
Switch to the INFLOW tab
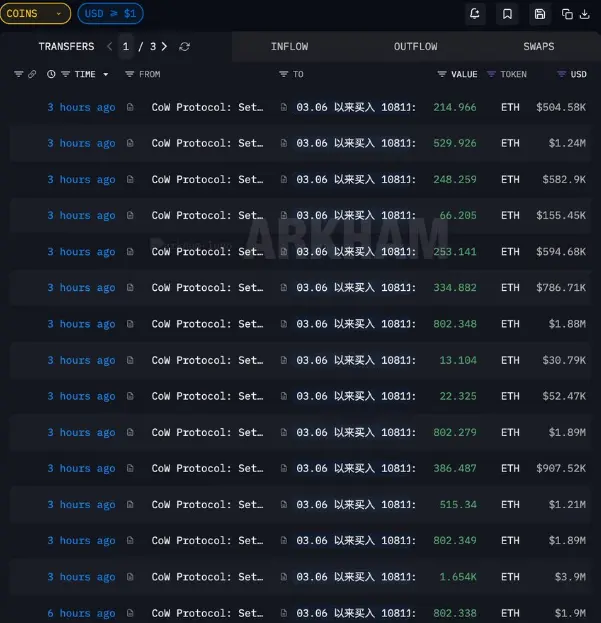(x=290, y=46)
